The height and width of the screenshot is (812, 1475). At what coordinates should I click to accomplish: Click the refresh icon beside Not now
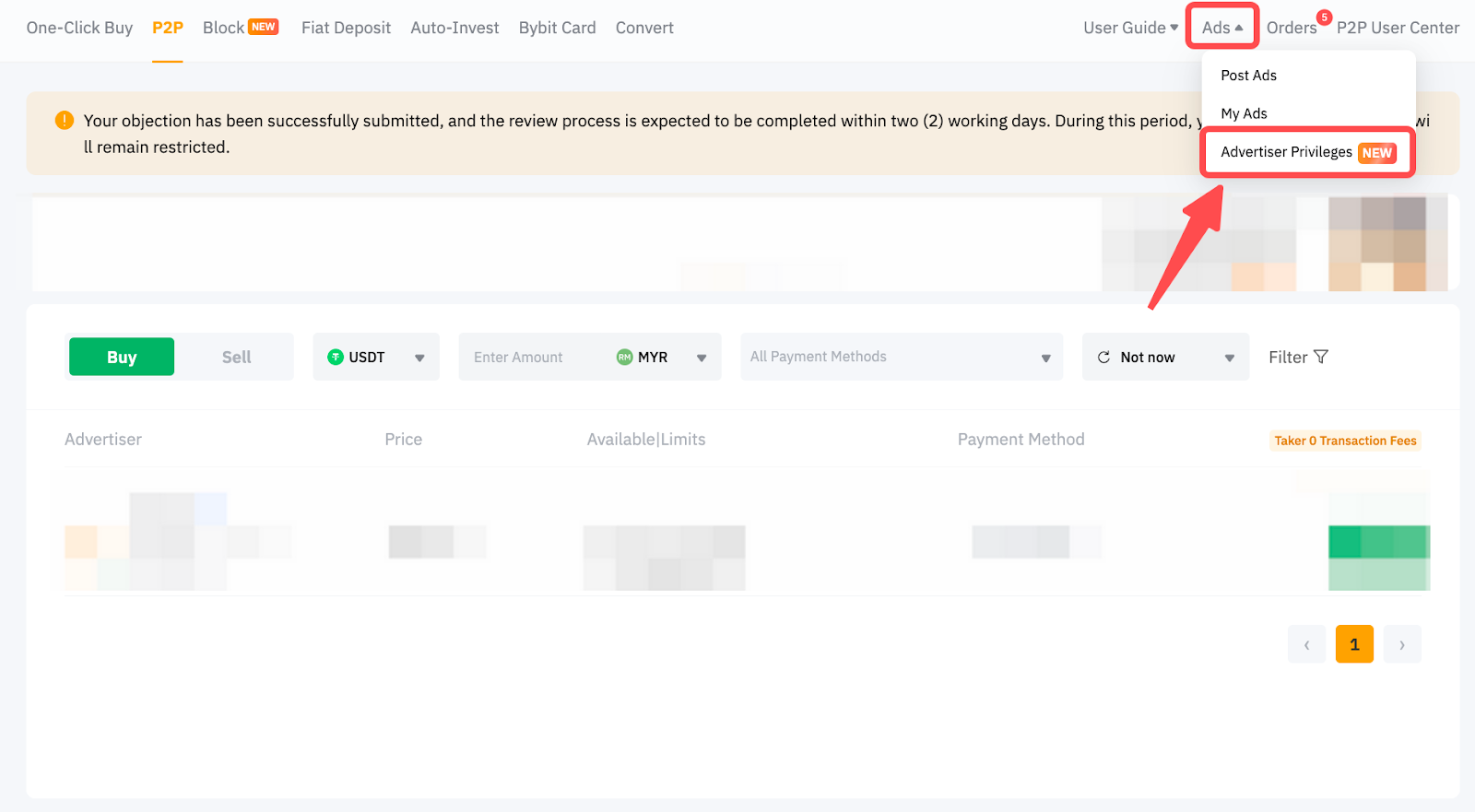[x=1103, y=357]
